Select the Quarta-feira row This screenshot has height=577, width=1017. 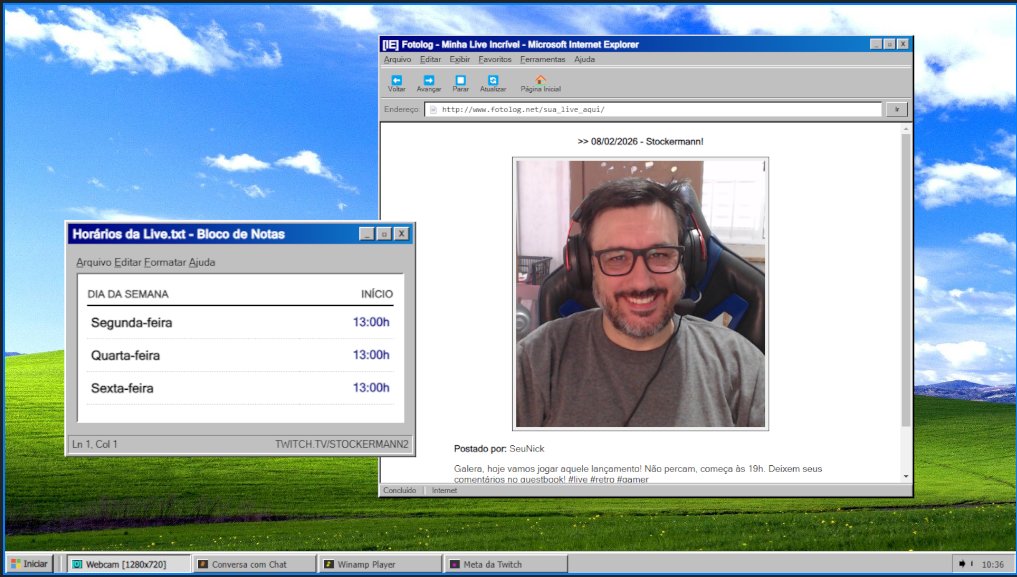click(240, 355)
